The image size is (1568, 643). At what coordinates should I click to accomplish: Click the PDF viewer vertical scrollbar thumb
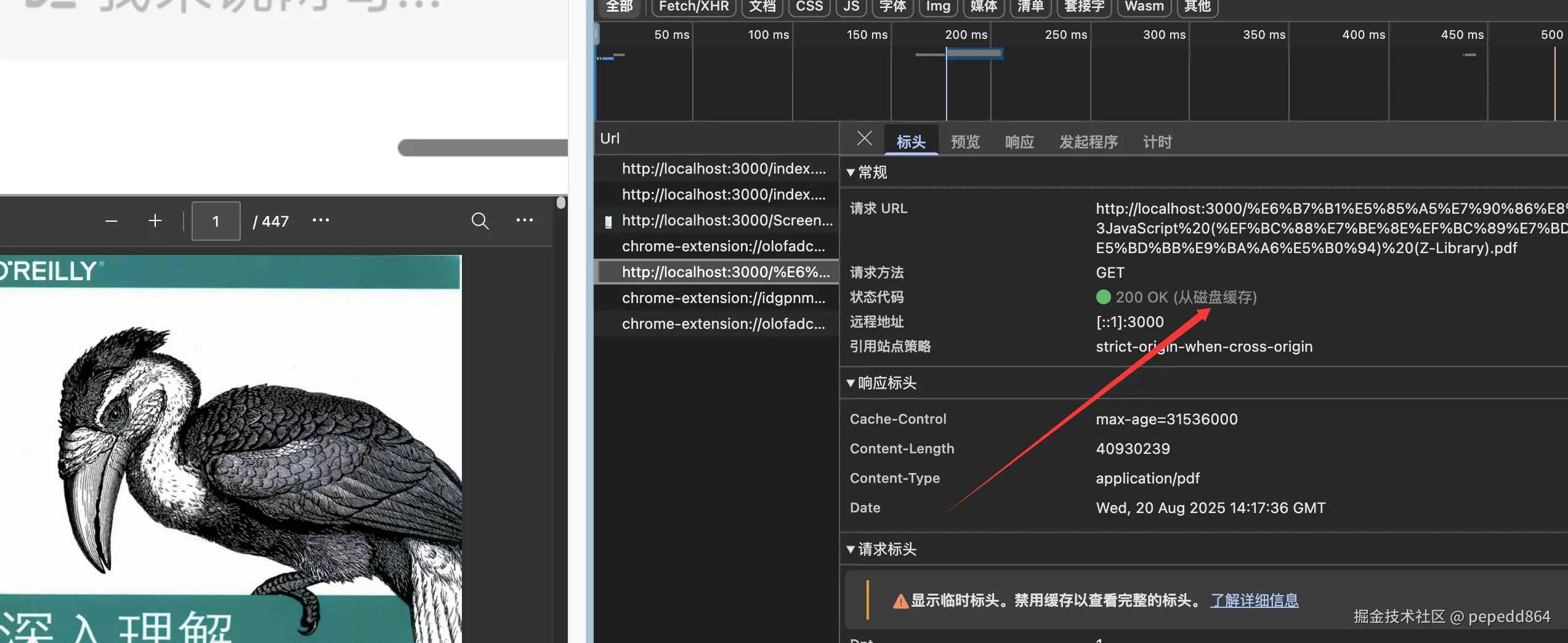pos(561,203)
